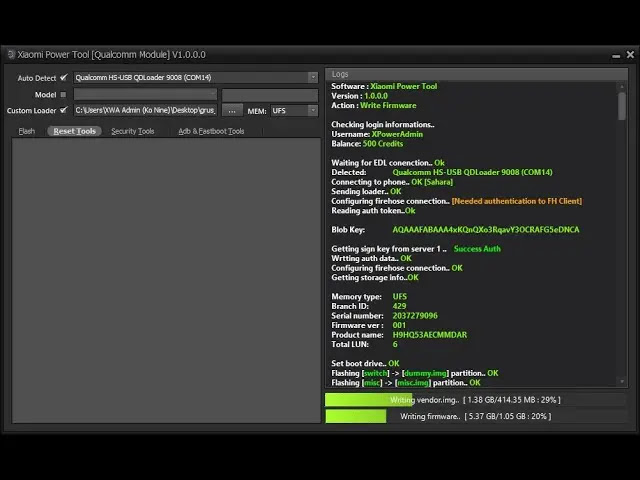Click the custom loader path field
640x480 pixels.
[145, 110]
